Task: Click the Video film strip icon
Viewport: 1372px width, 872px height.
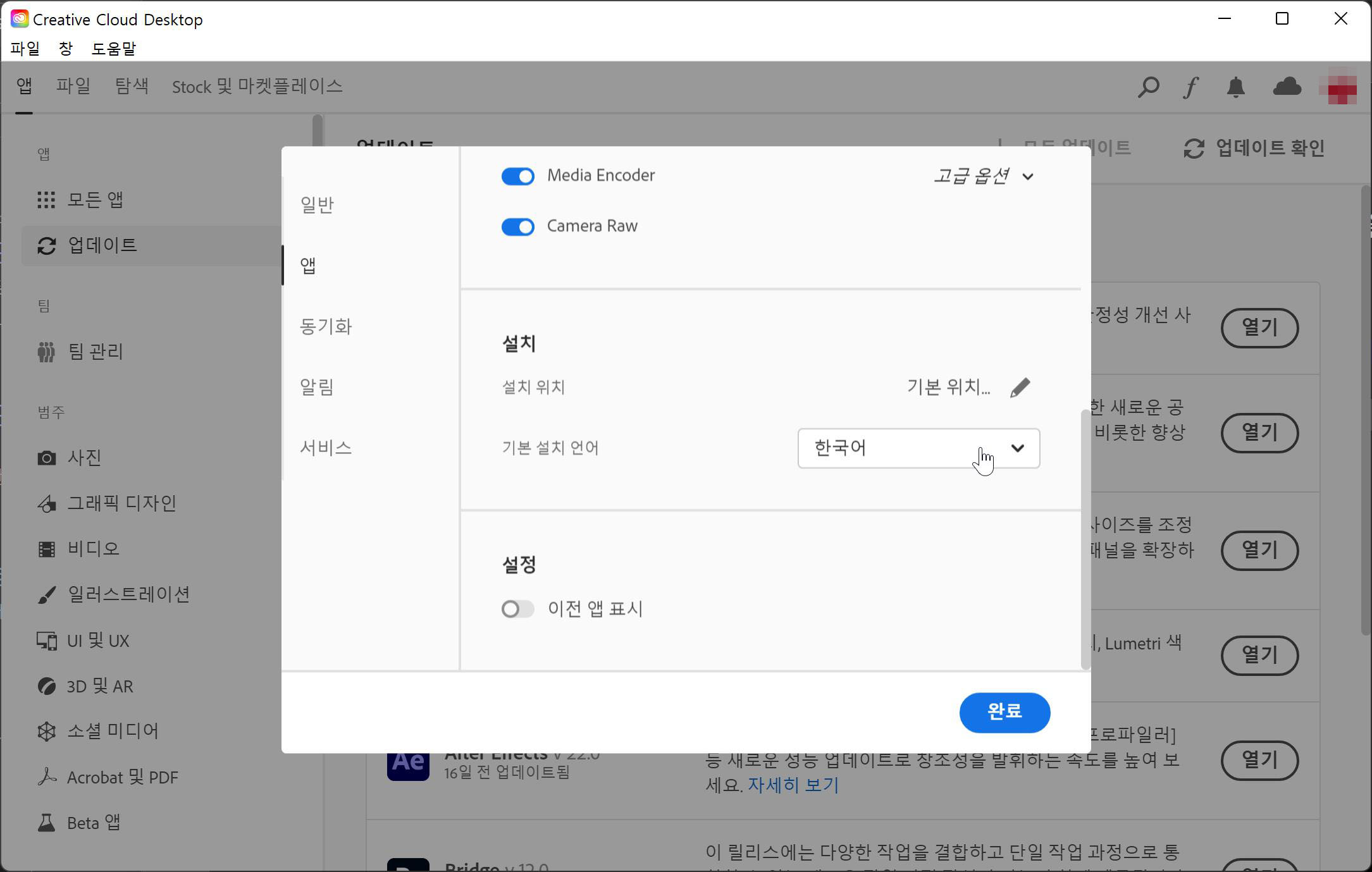Action: 46,549
